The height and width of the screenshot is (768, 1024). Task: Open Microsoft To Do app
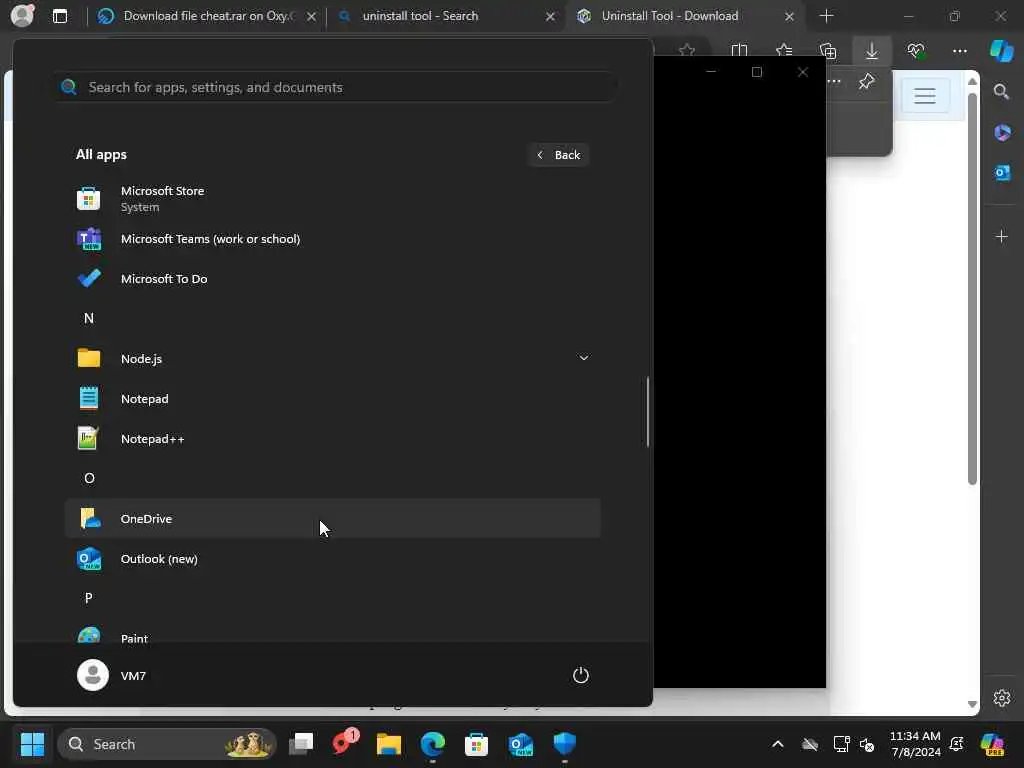[x=332, y=279]
